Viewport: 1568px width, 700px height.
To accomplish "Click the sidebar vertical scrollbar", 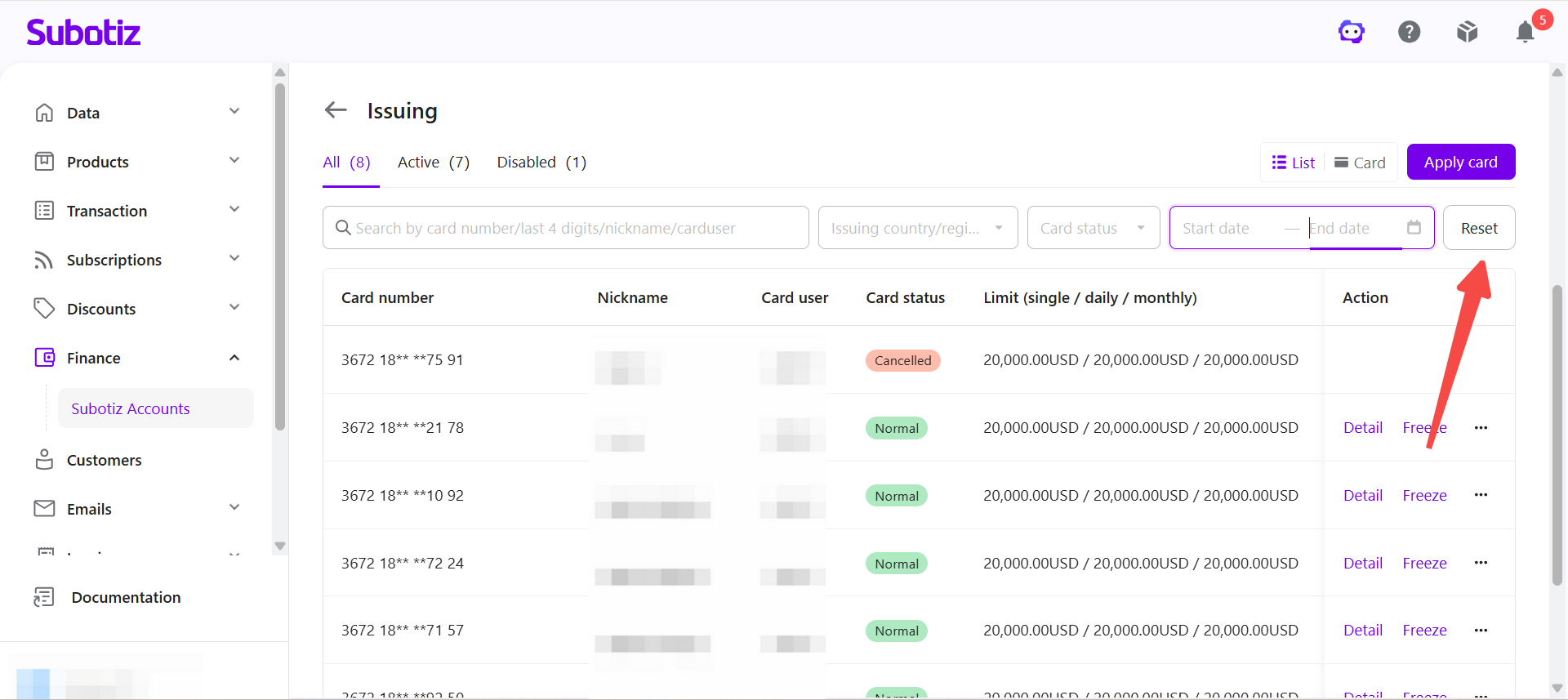I will pyautogui.click(x=280, y=256).
